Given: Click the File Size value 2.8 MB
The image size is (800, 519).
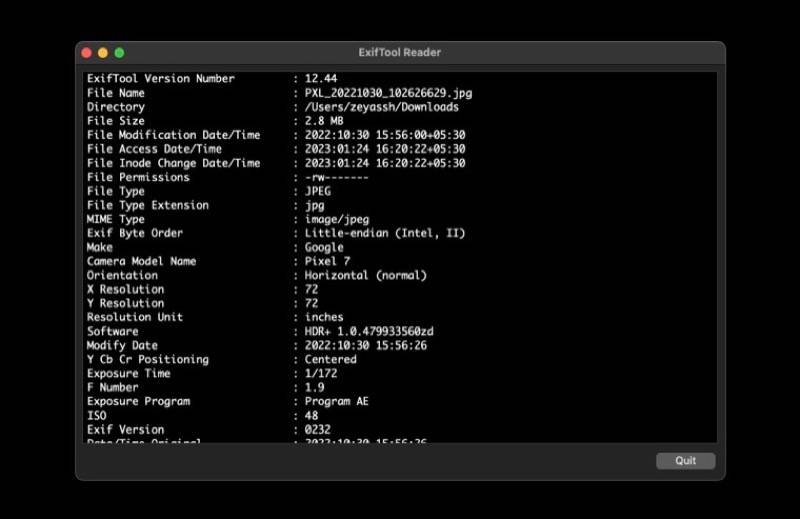Looking at the screenshot, I should coord(324,121).
